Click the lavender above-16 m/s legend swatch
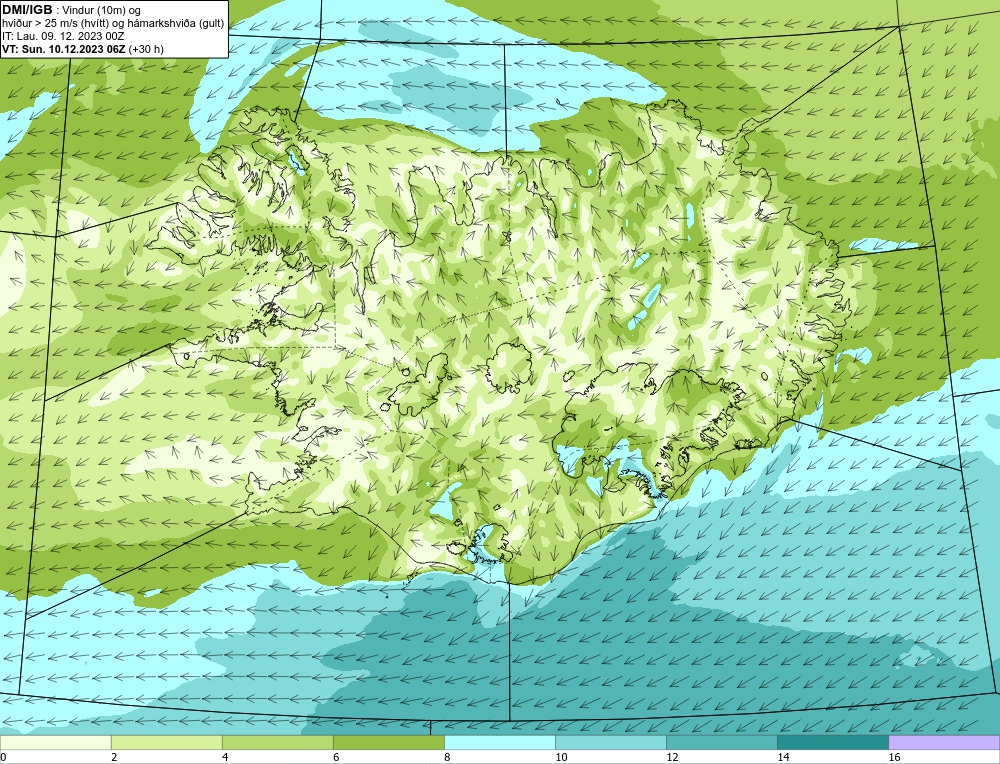Viewport: 1000px width, 764px height. (944, 742)
